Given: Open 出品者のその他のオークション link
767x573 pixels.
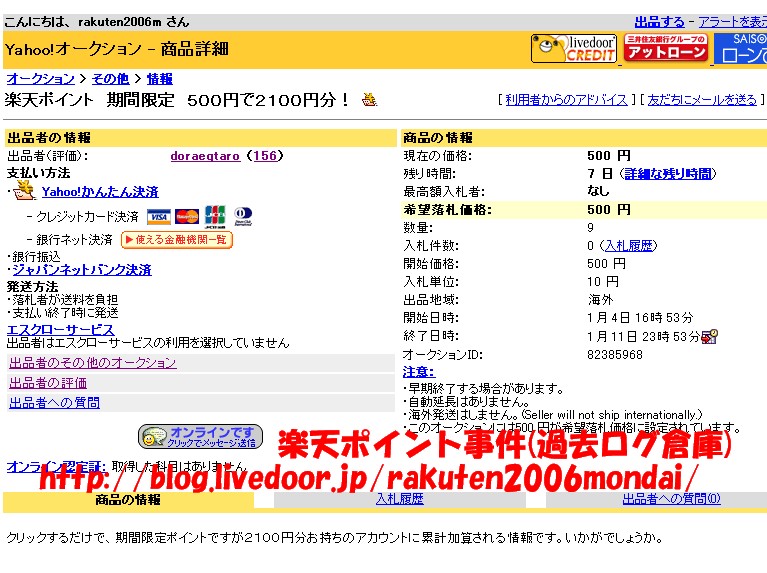Looking at the screenshot, I should (93, 363).
